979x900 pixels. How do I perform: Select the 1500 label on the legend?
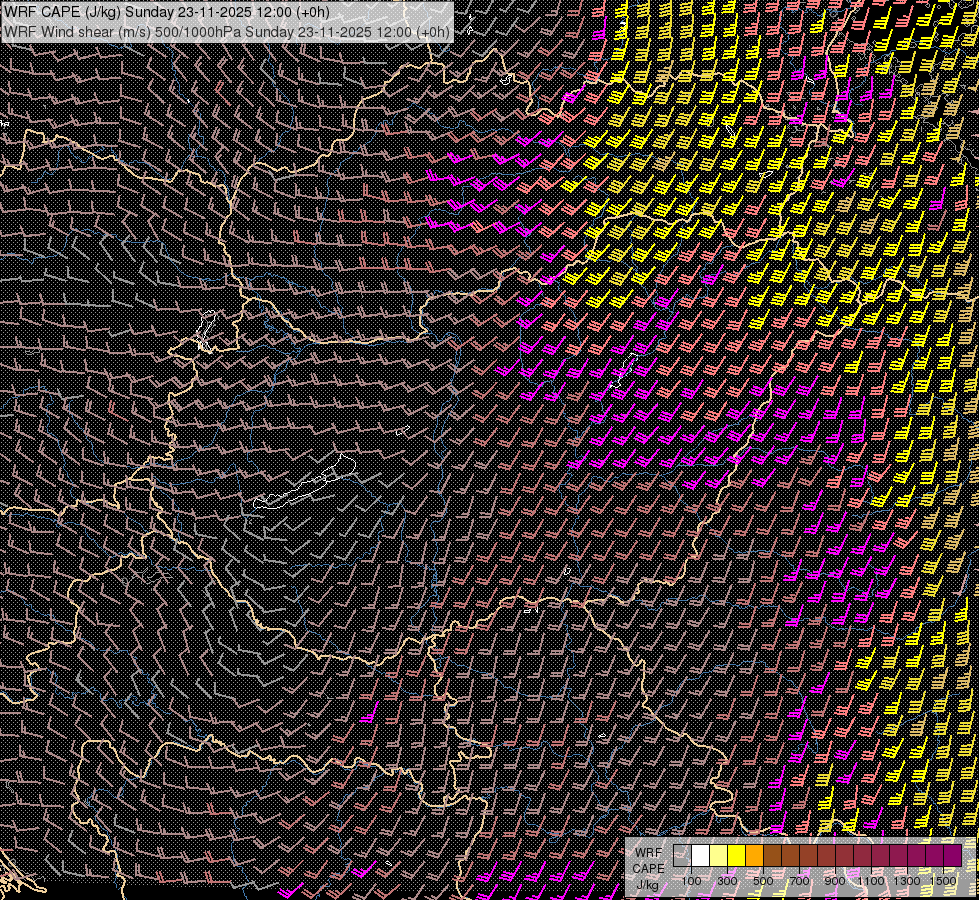pyautogui.click(x=943, y=881)
